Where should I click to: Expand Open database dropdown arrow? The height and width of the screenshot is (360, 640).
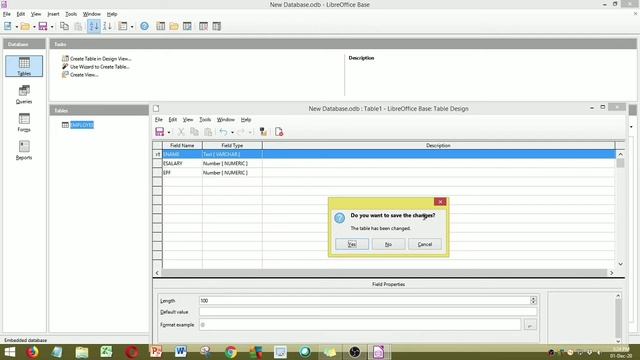click(x=34, y=27)
